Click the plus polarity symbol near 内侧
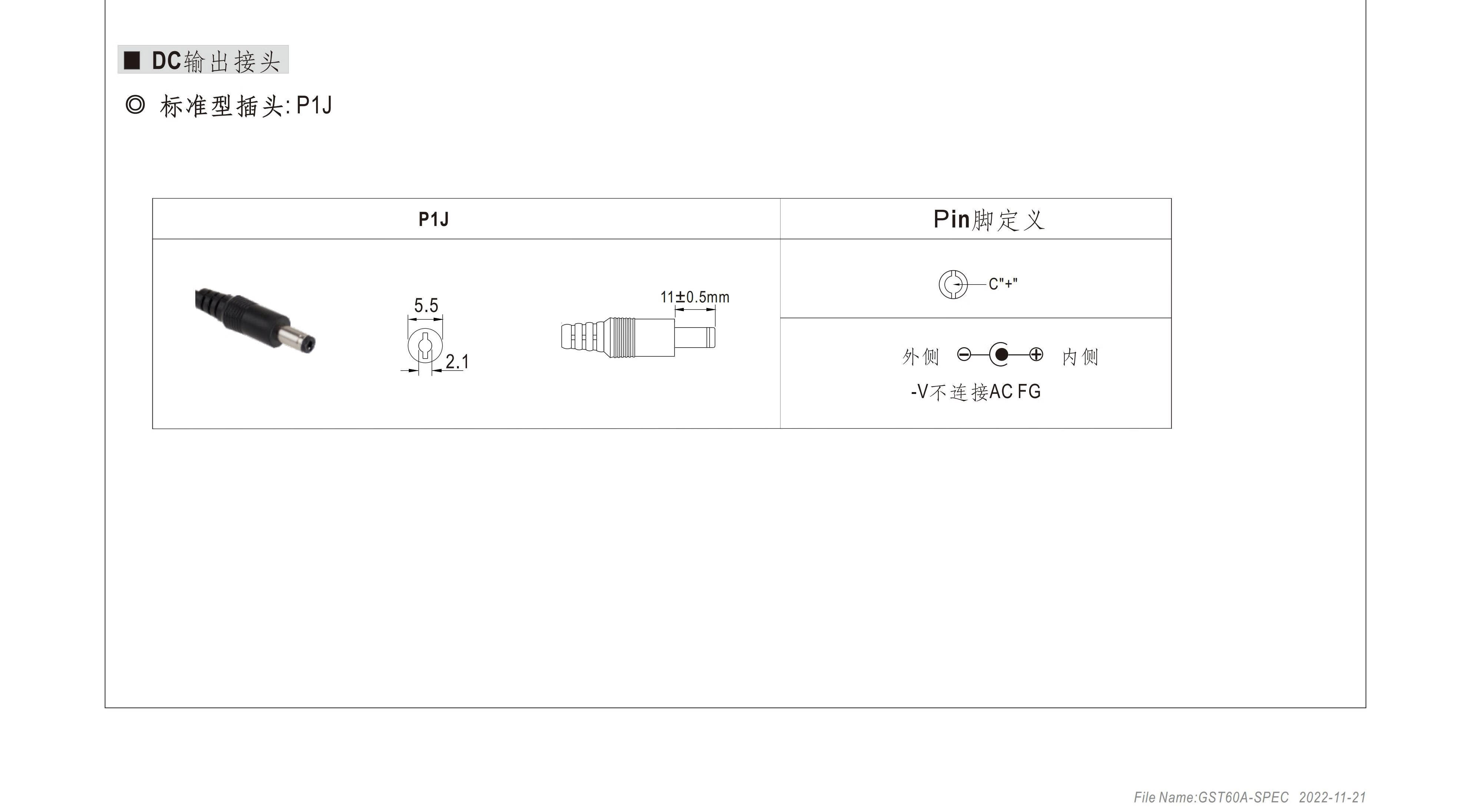 coord(1036,355)
